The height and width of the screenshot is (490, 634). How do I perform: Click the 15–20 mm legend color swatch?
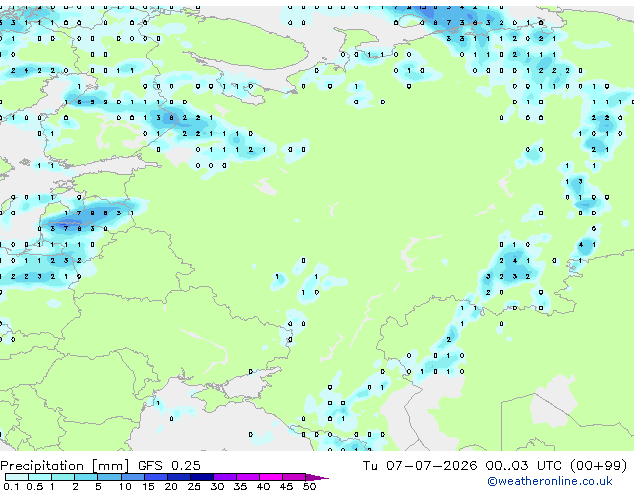[x=155, y=477]
